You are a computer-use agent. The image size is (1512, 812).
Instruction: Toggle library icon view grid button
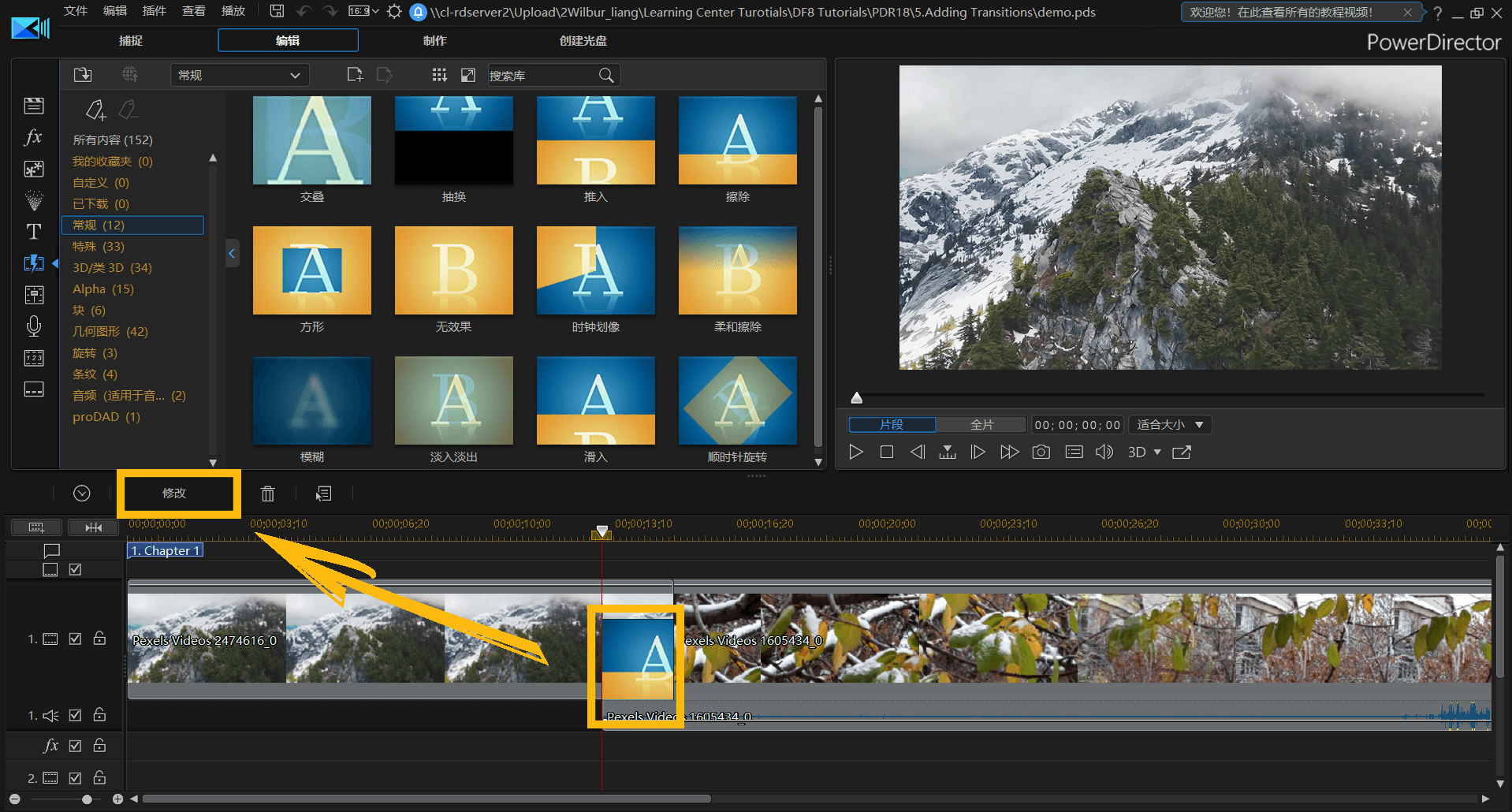[x=439, y=75]
